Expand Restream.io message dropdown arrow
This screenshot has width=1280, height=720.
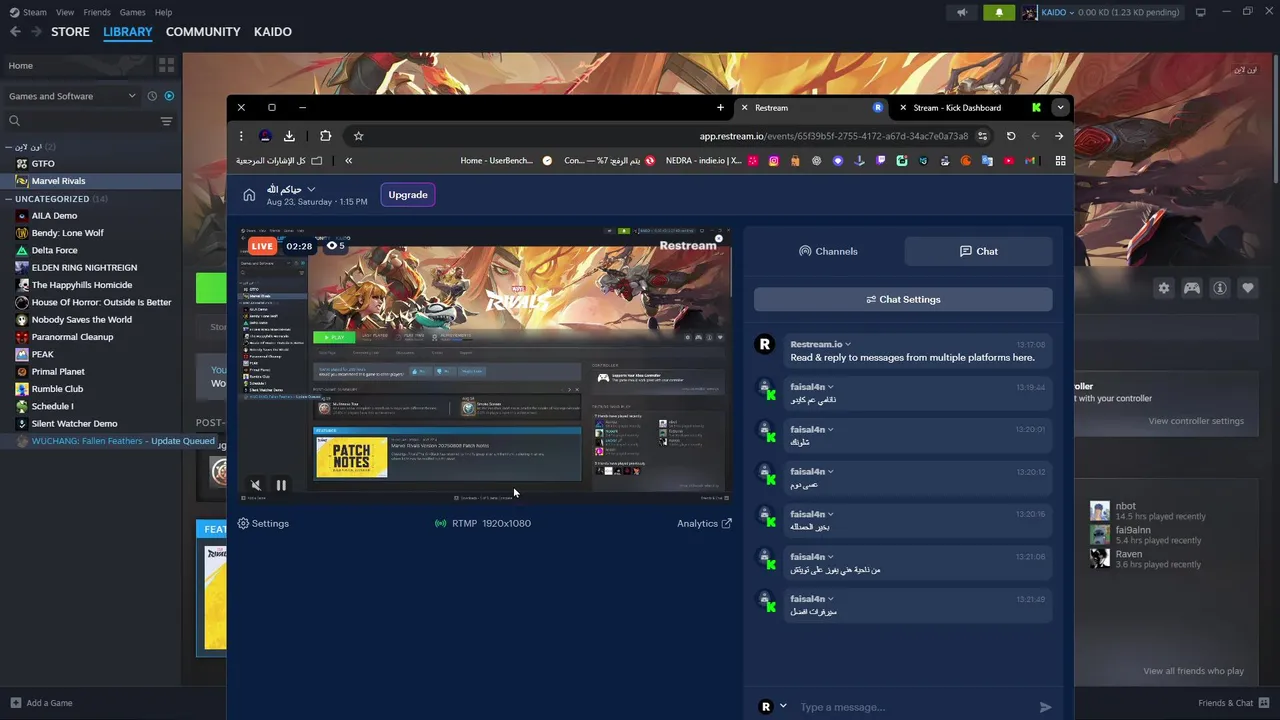[848, 345]
